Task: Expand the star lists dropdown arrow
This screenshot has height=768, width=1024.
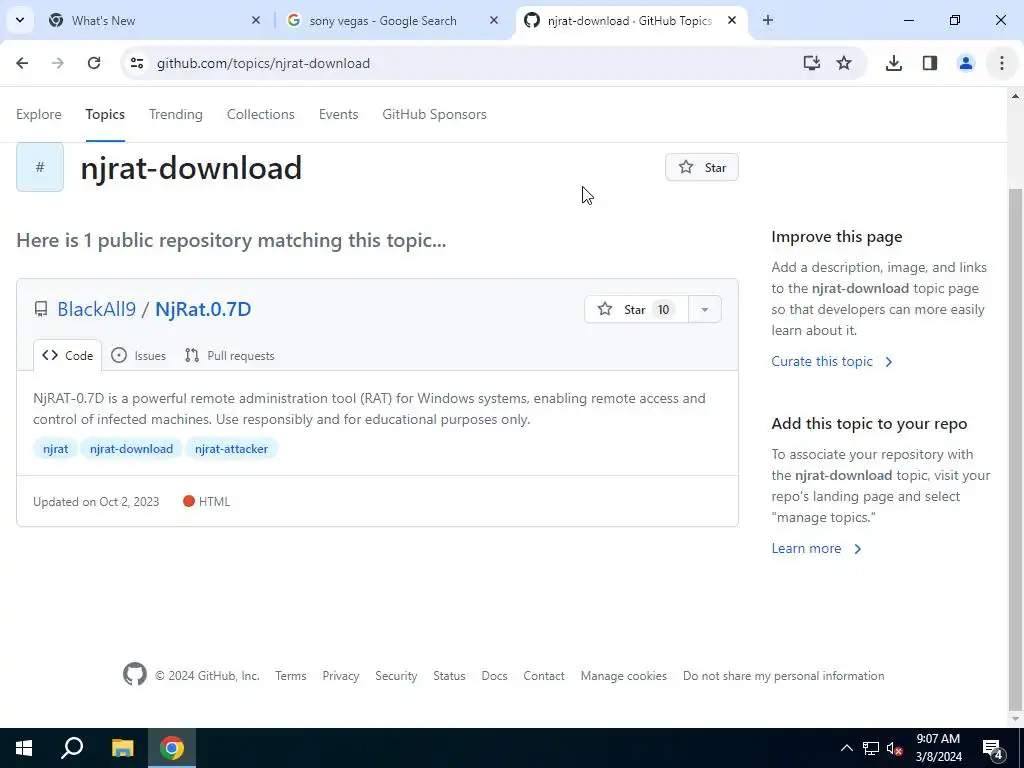Action: click(x=705, y=310)
